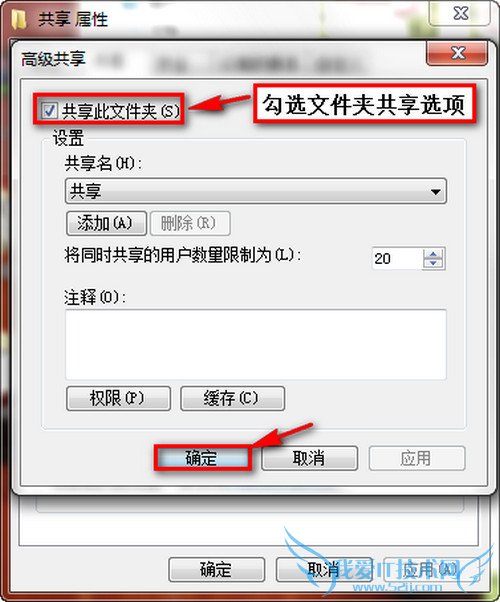500x602 pixels.
Task: Close the 共享 属性 window
Action: tap(460, 13)
